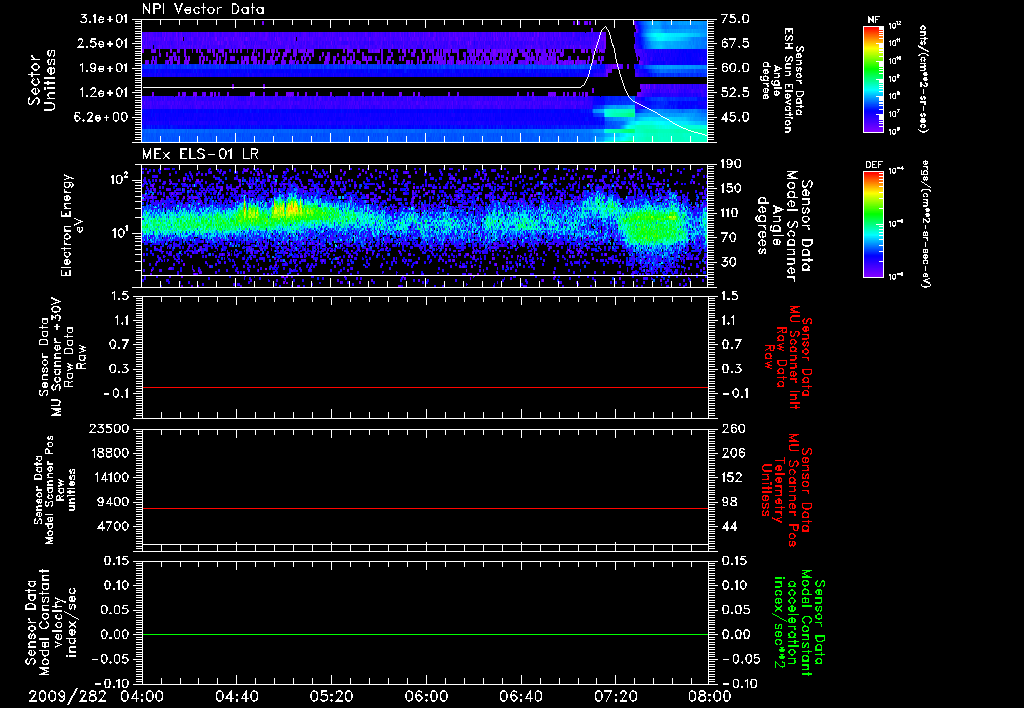Click the red "MU Scanner Inh" axis title
The width and height of the screenshot is (1024, 708).
786,357
